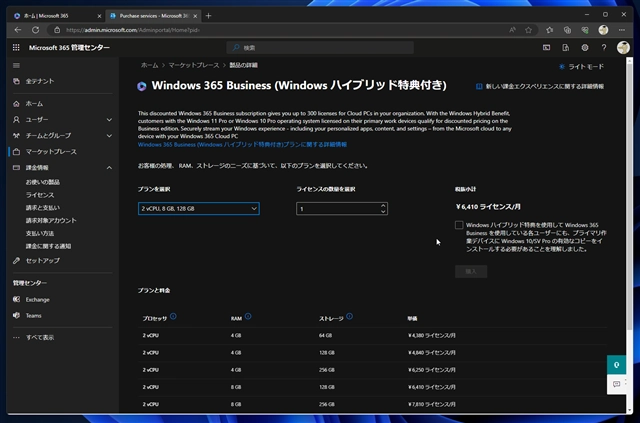The height and width of the screenshot is (423, 640).
Task: Open browser collections icon
Action: tap(567, 30)
